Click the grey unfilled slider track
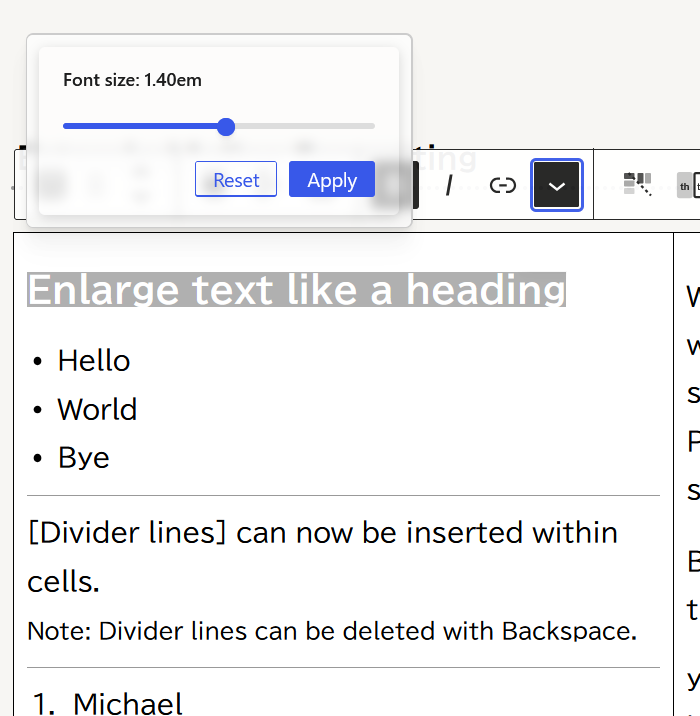 pos(305,126)
